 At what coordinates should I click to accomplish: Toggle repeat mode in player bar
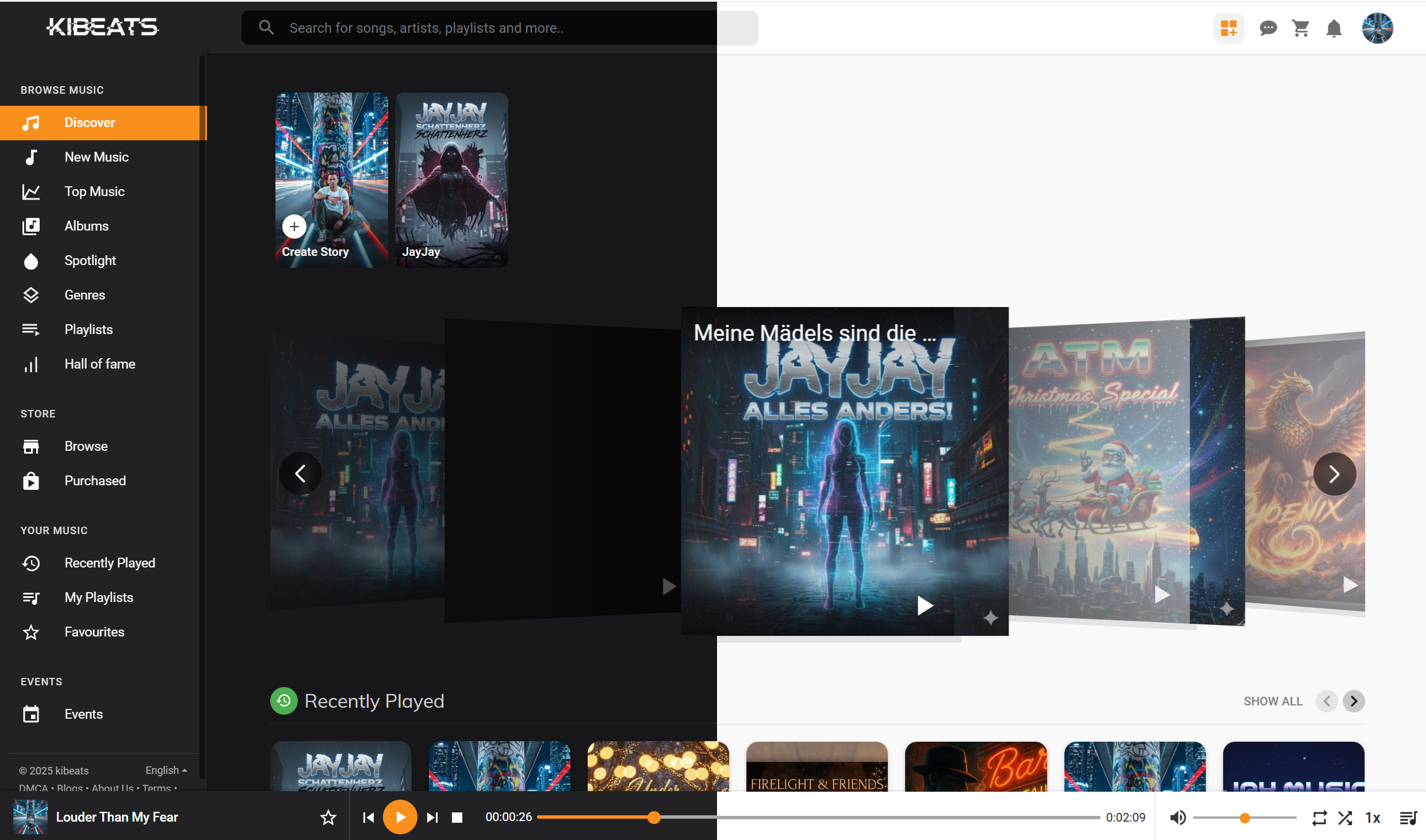tap(1319, 818)
